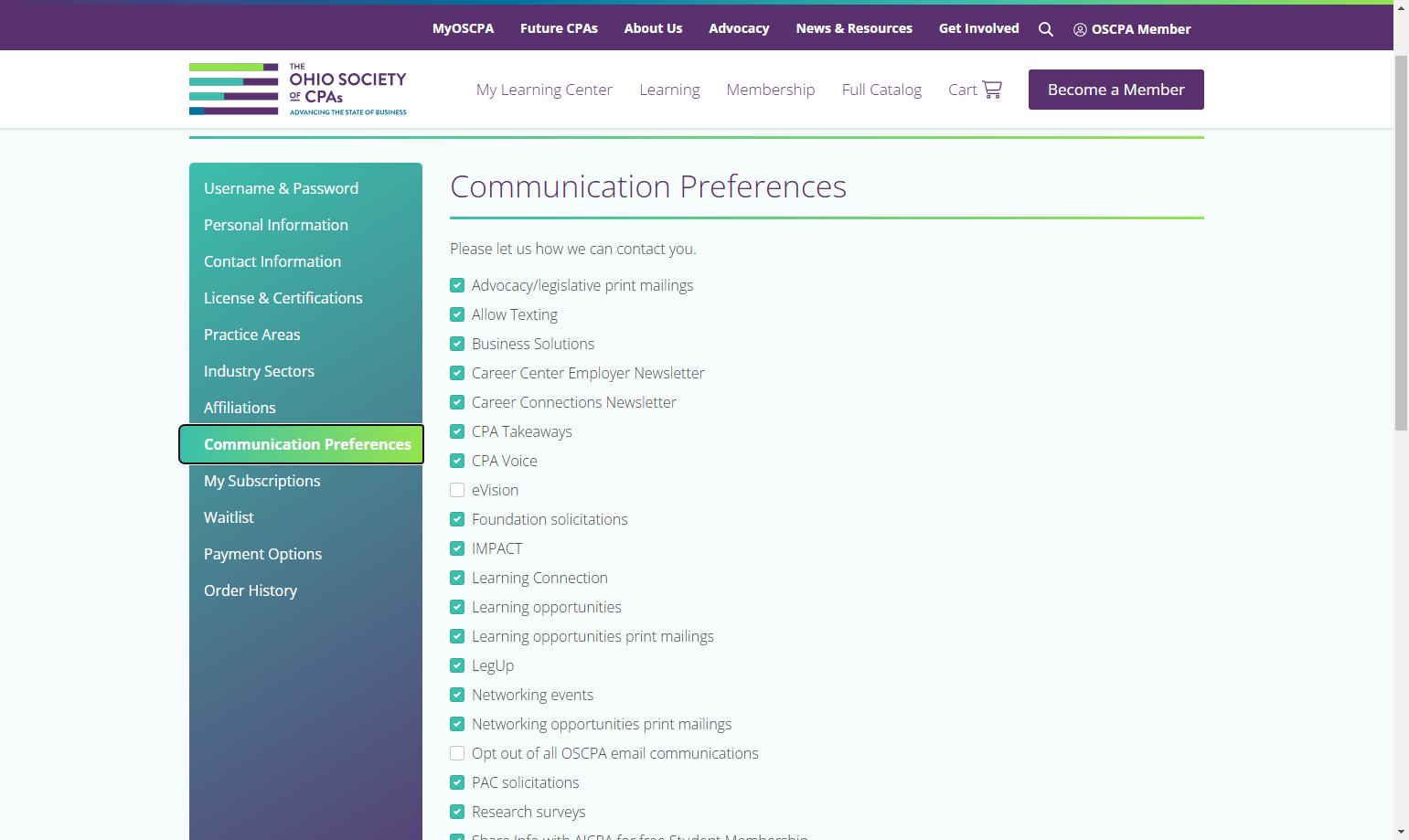Open the Membership nav link

click(771, 90)
